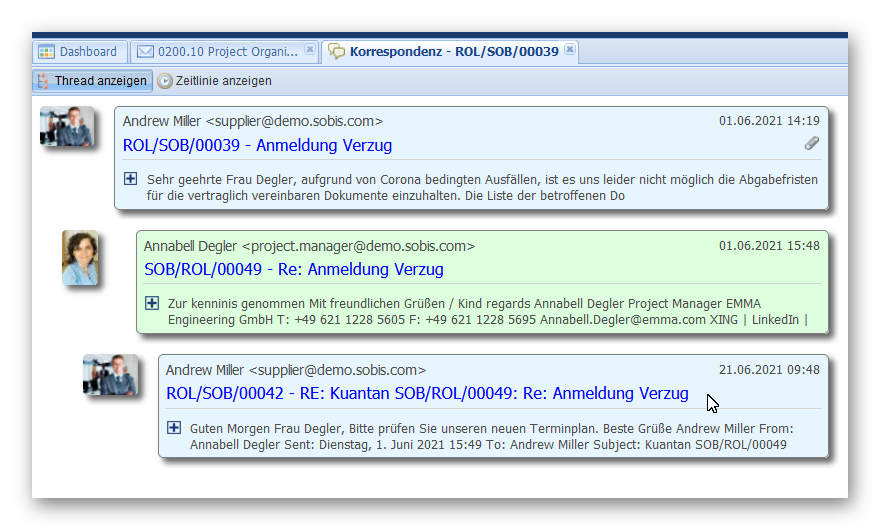
Task: Switch to Zeitlinie anzeigen view
Action: tap(214, 81)
